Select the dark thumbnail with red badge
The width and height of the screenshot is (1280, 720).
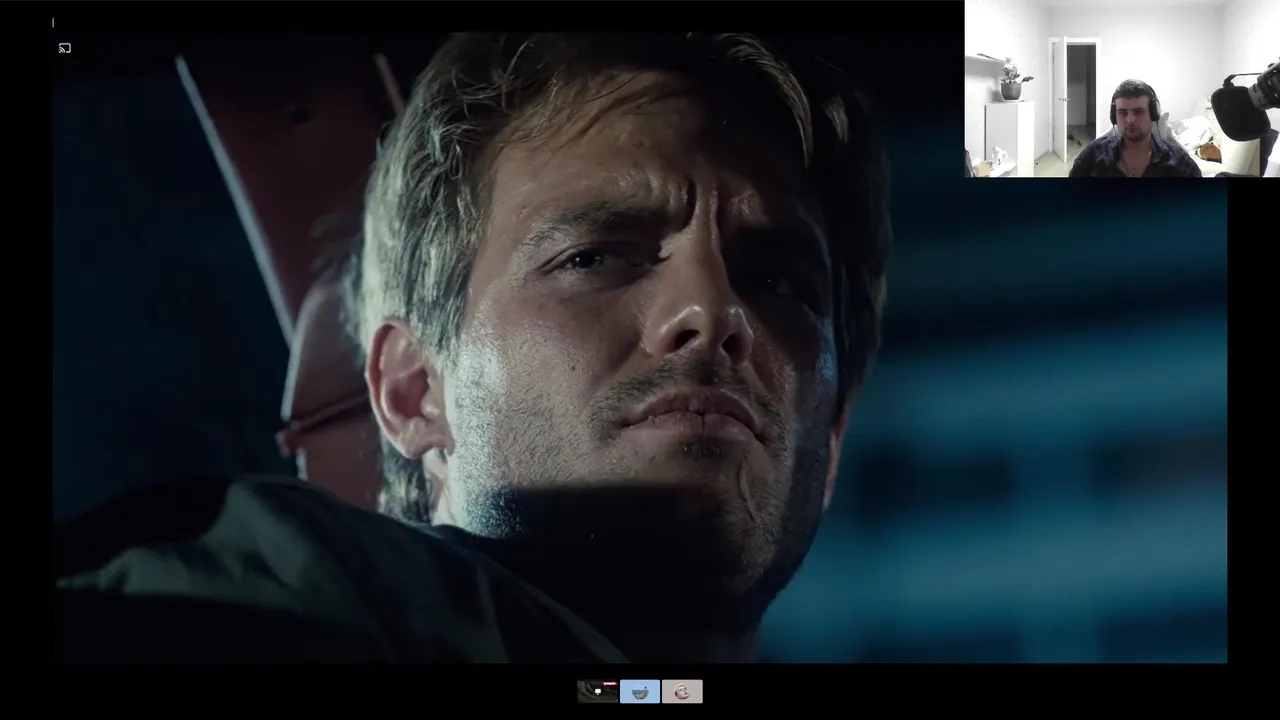(598, 691)
